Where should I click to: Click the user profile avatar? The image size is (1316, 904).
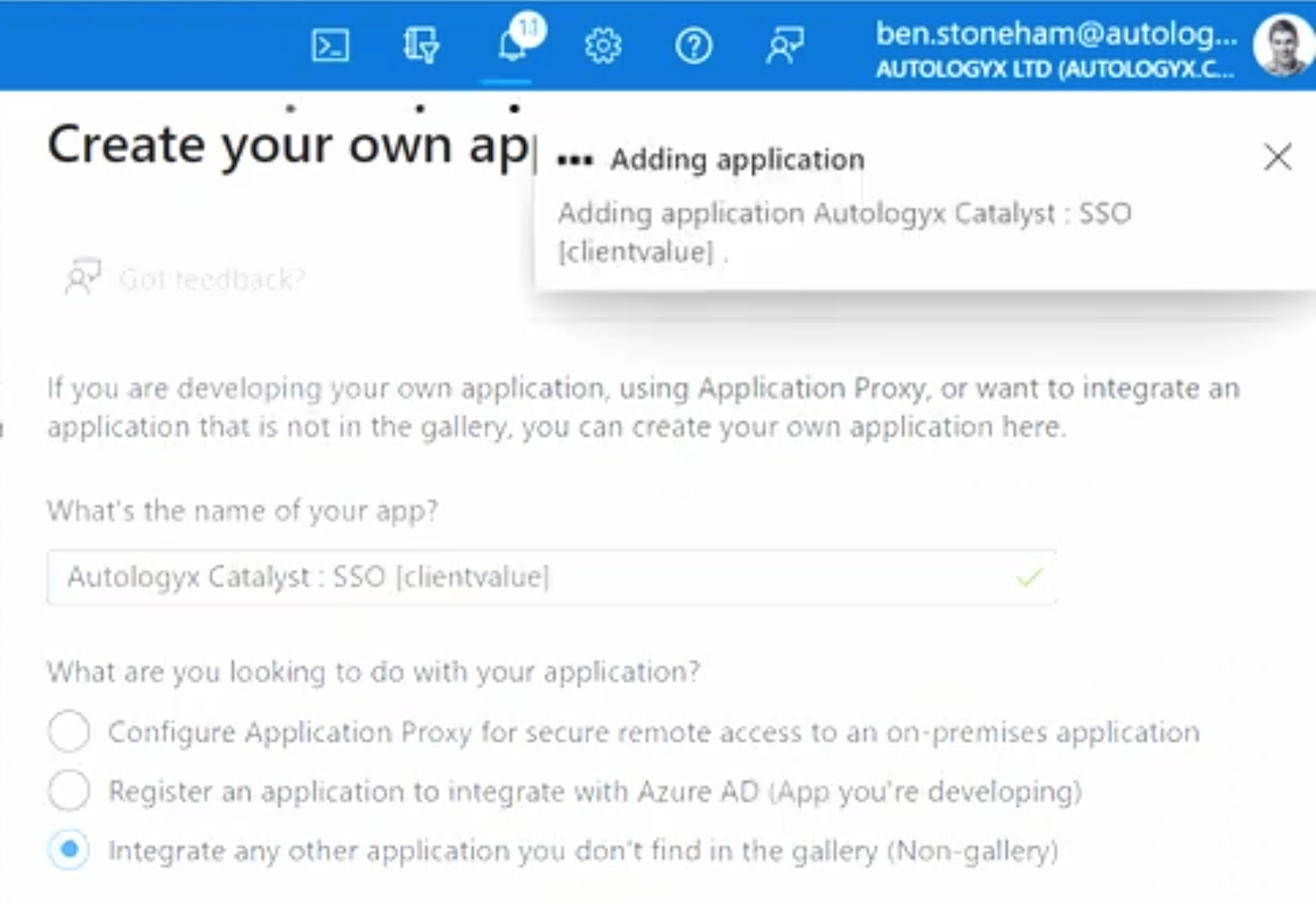tap(1282, 46)
